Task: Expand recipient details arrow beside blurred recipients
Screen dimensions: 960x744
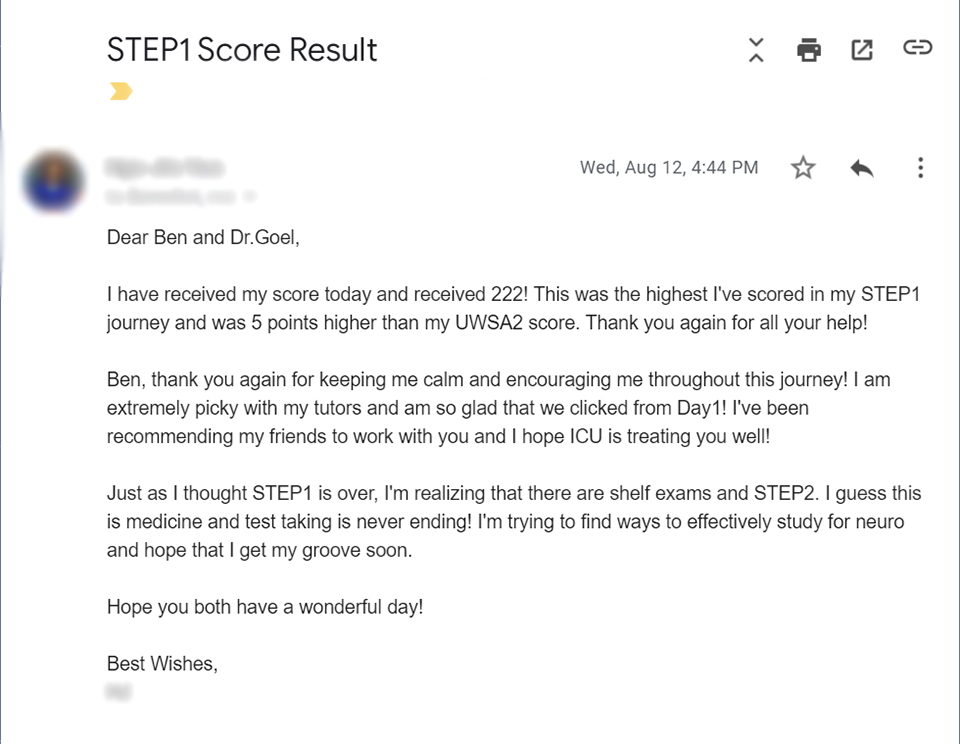Action: click(x=249, y=197)
